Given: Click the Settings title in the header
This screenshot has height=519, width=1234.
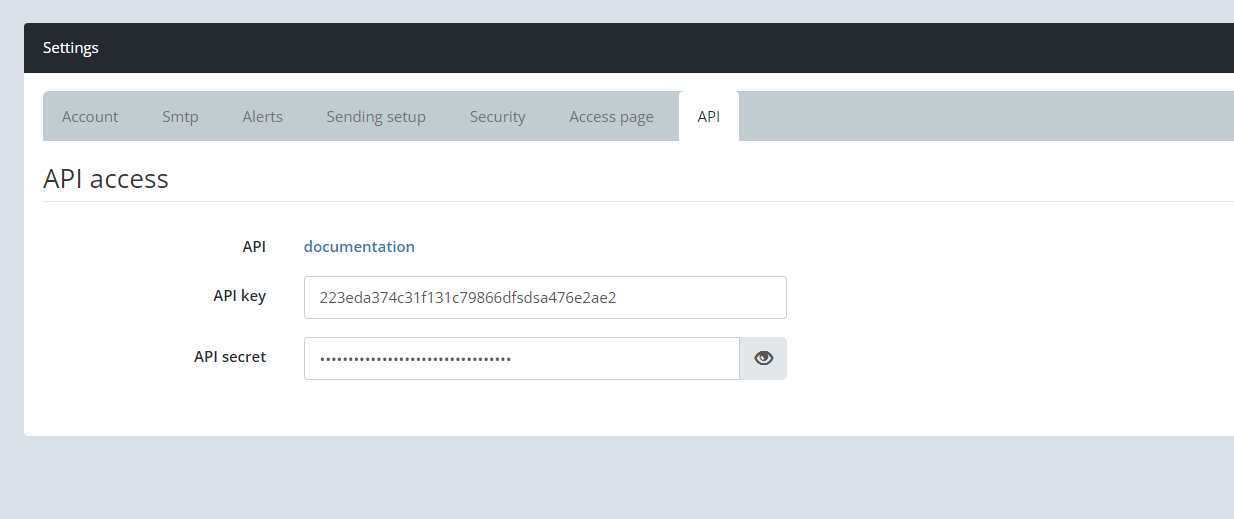Looking at the screenshot, I should click(x=71, y=48).
